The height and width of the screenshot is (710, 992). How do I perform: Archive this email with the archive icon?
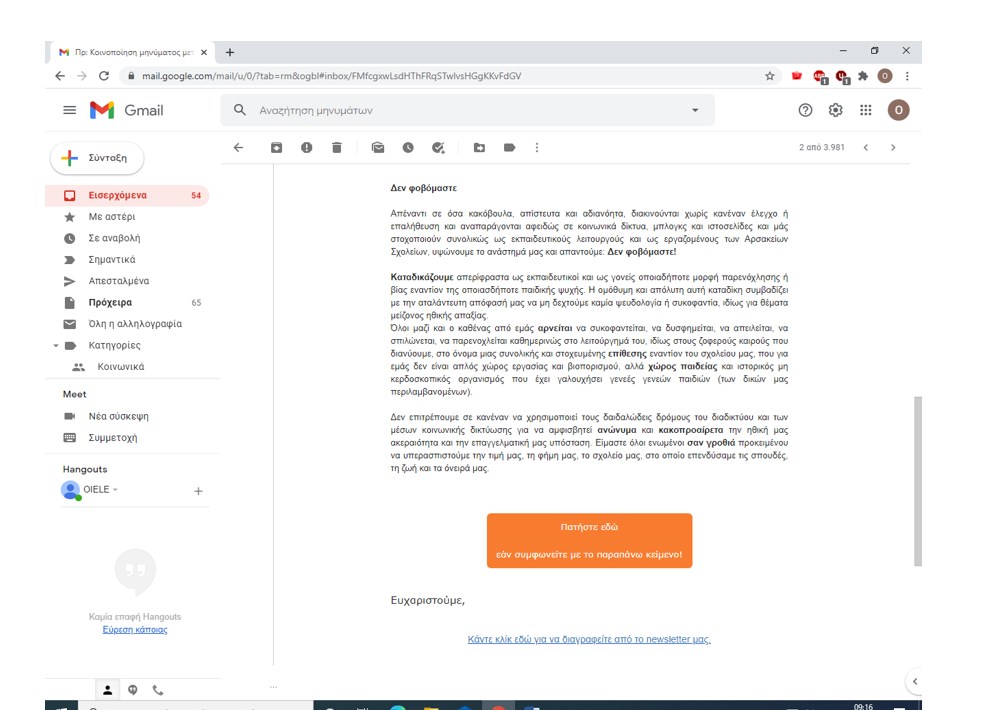(x=276, y=148)
